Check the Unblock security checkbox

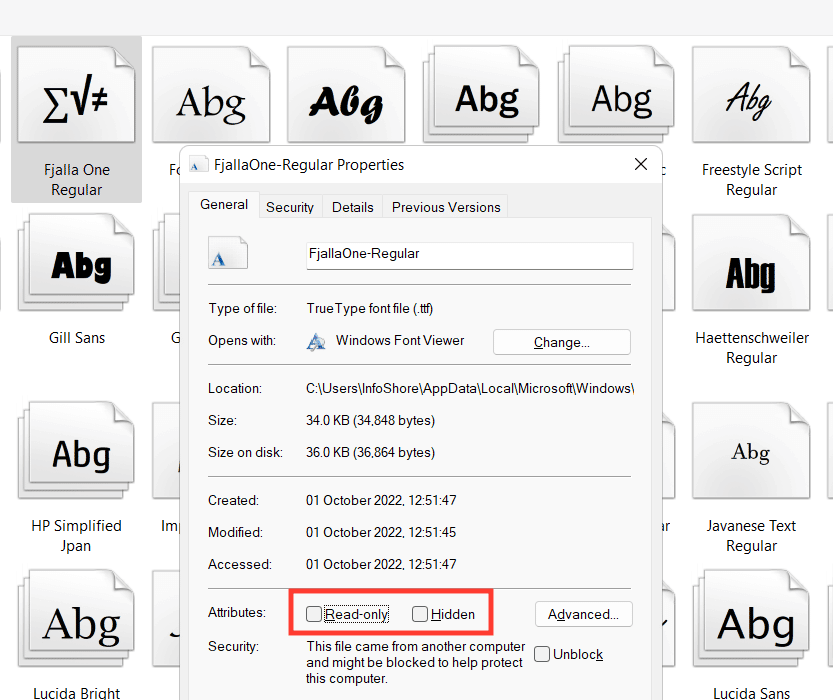pos(542,654)
